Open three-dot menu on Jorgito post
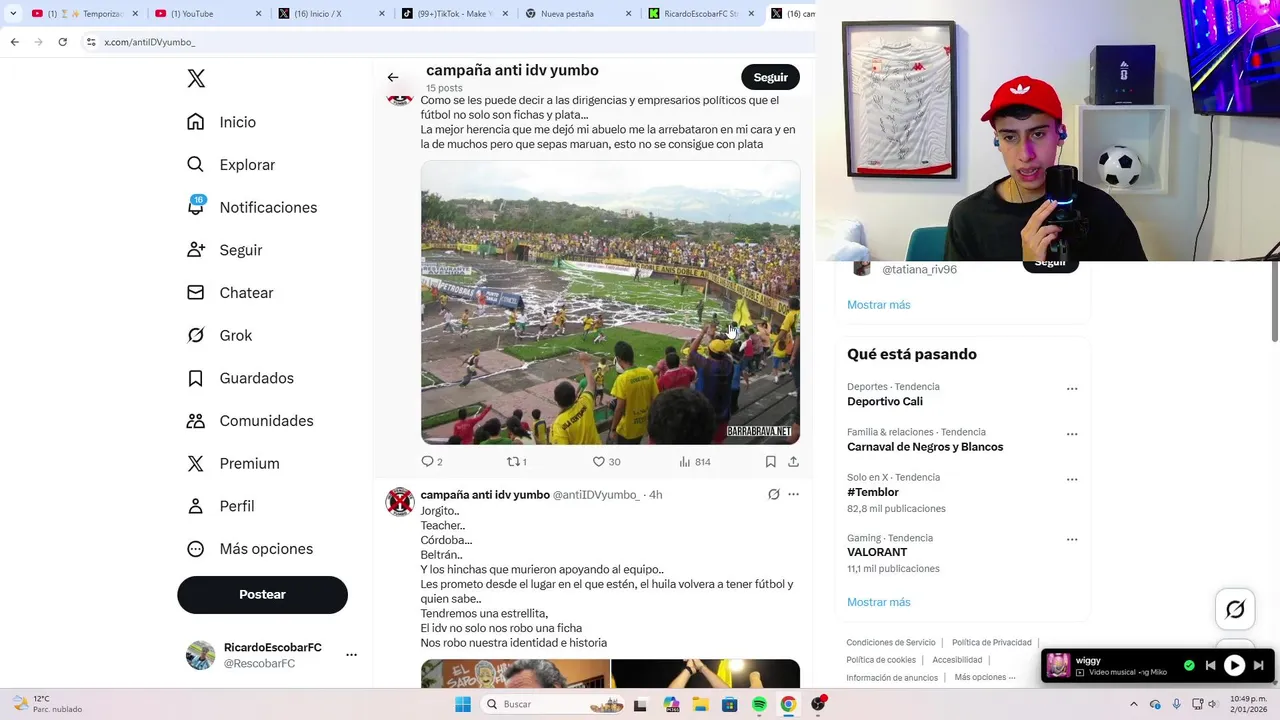The image size is (1280, 720). pos(793,494)
